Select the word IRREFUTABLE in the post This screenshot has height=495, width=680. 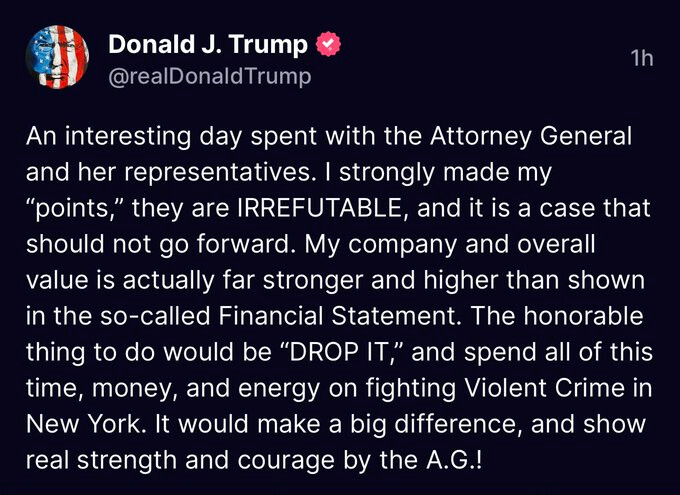(321, 208)
